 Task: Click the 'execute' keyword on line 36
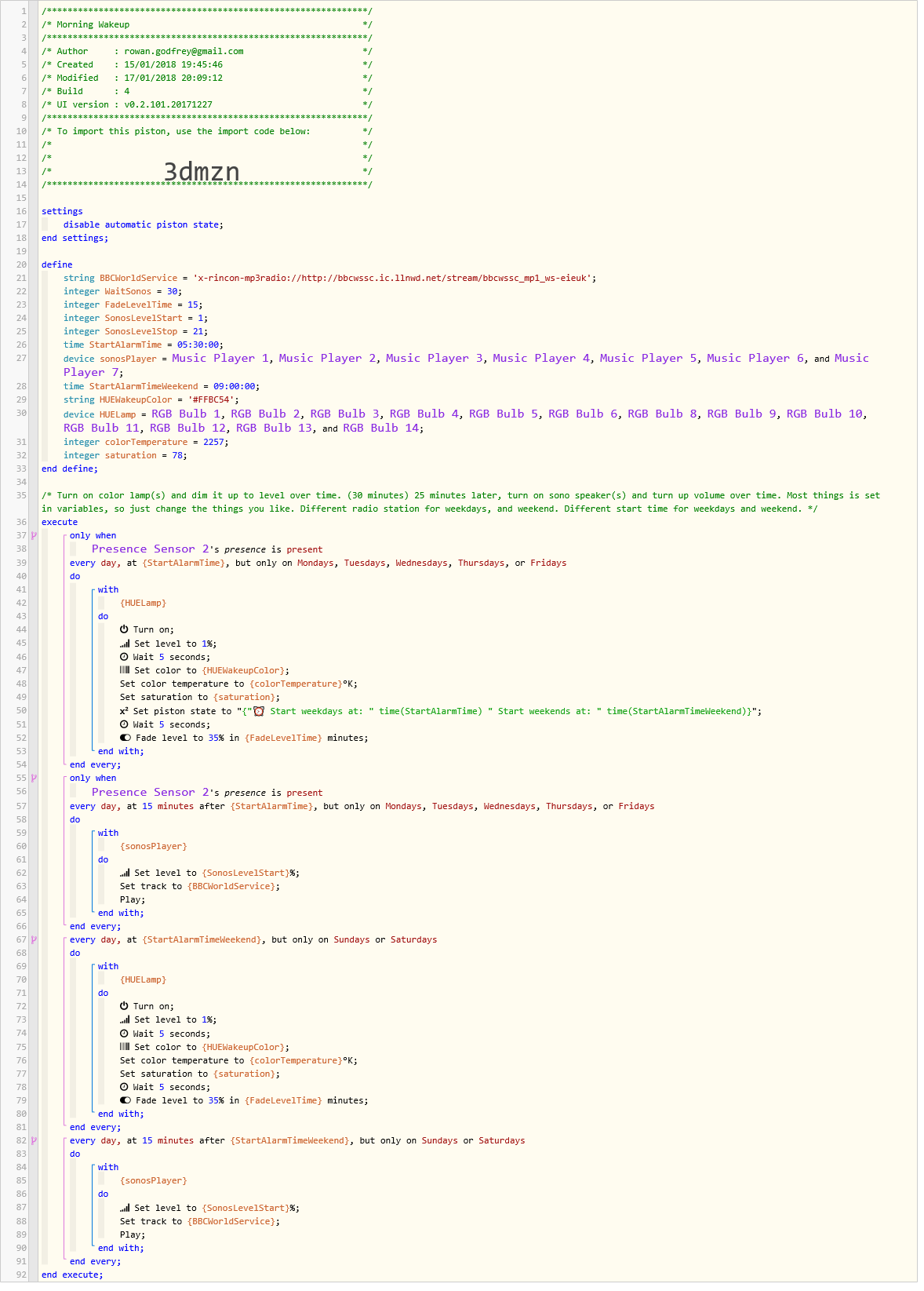(60, 522)
